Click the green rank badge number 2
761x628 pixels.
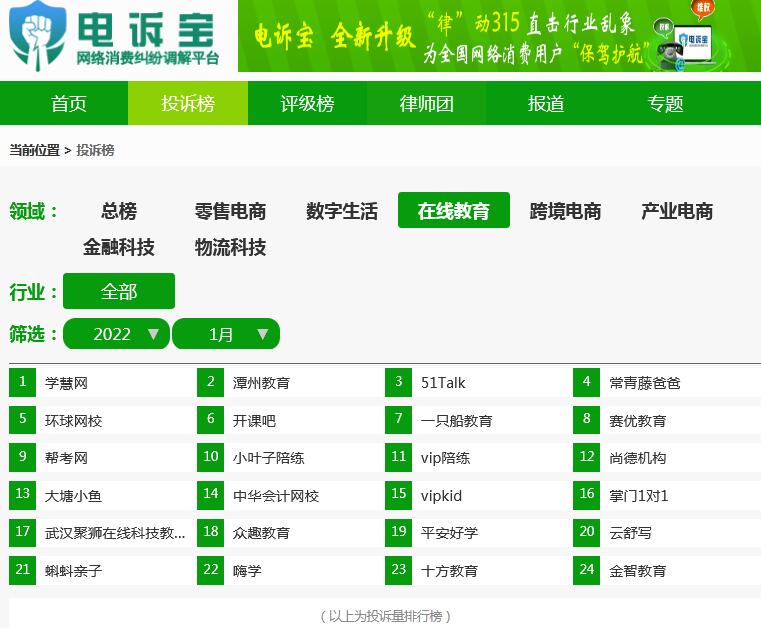coord(211,382)
